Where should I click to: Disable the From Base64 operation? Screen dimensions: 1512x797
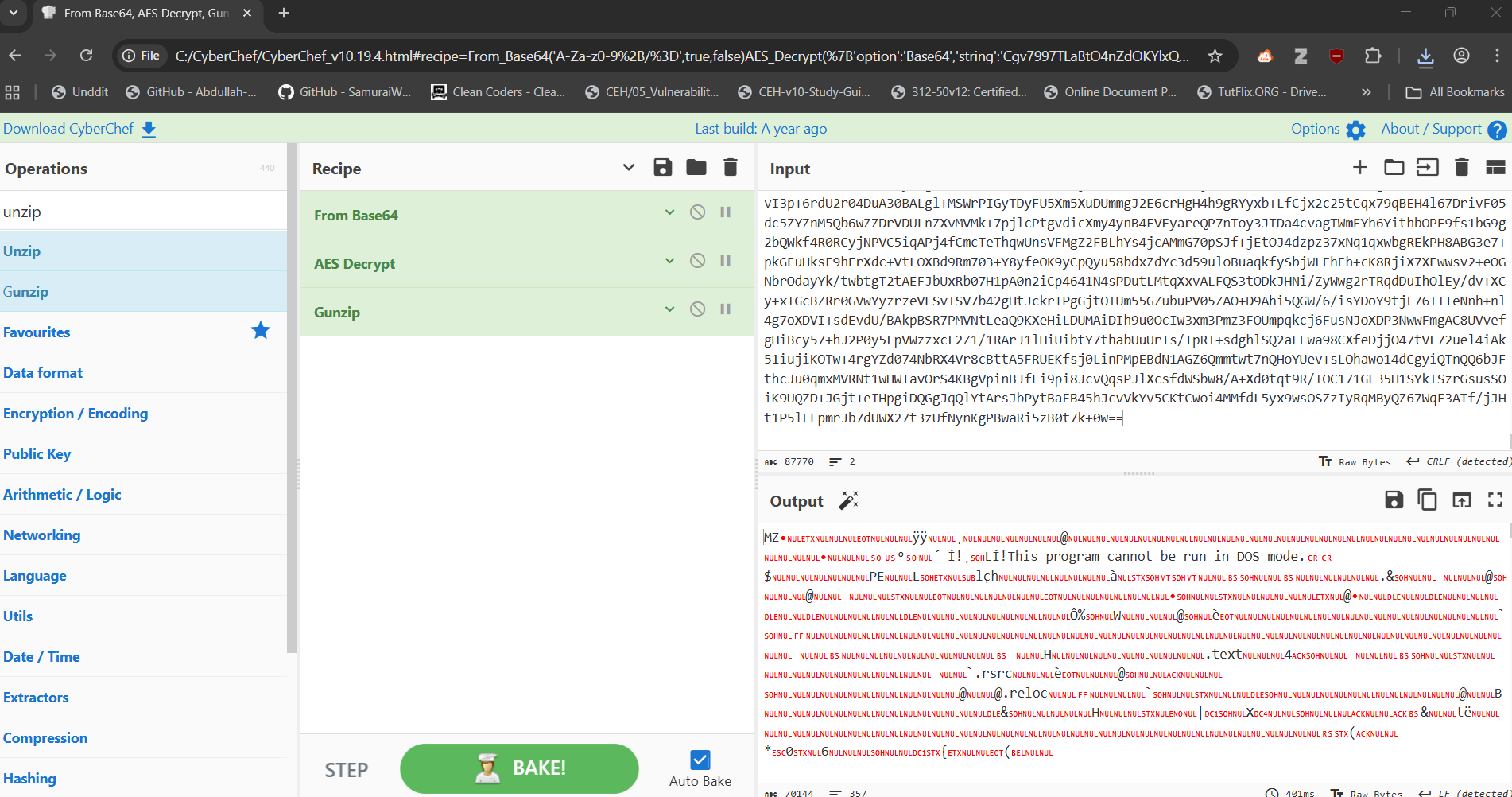coord(697,212)
